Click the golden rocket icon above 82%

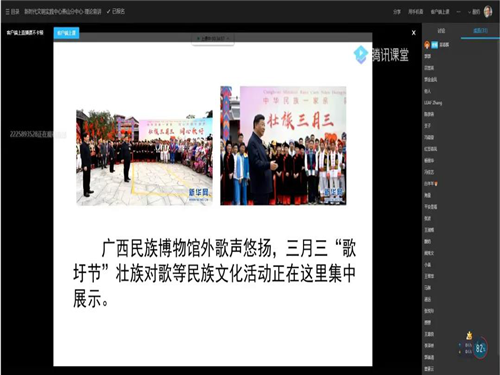469,335
